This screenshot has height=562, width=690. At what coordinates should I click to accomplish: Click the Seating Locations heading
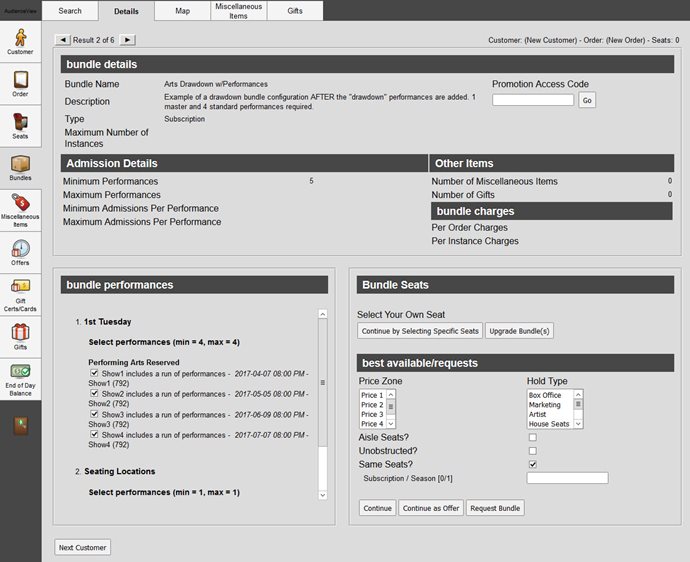point(120,471)
